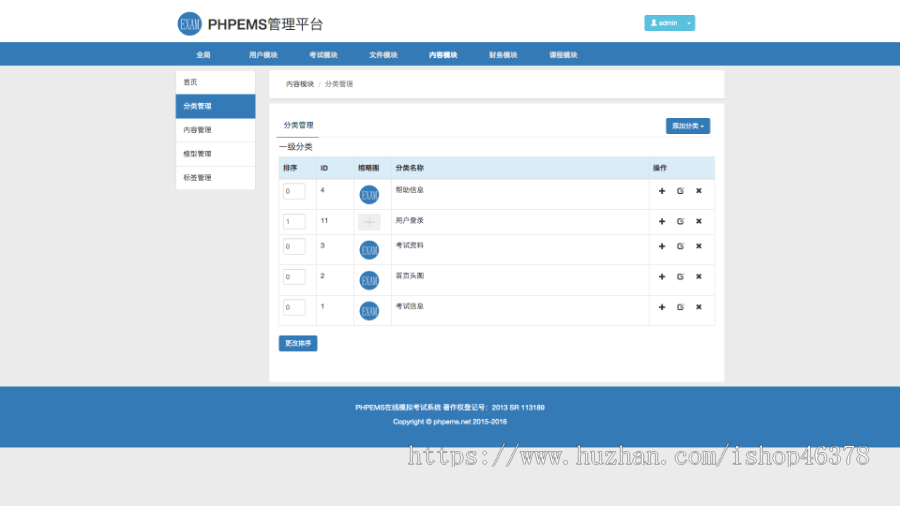Add subcategory in 考试信息 row
This screenshot has width=900, height=506.
click(662, 307)
